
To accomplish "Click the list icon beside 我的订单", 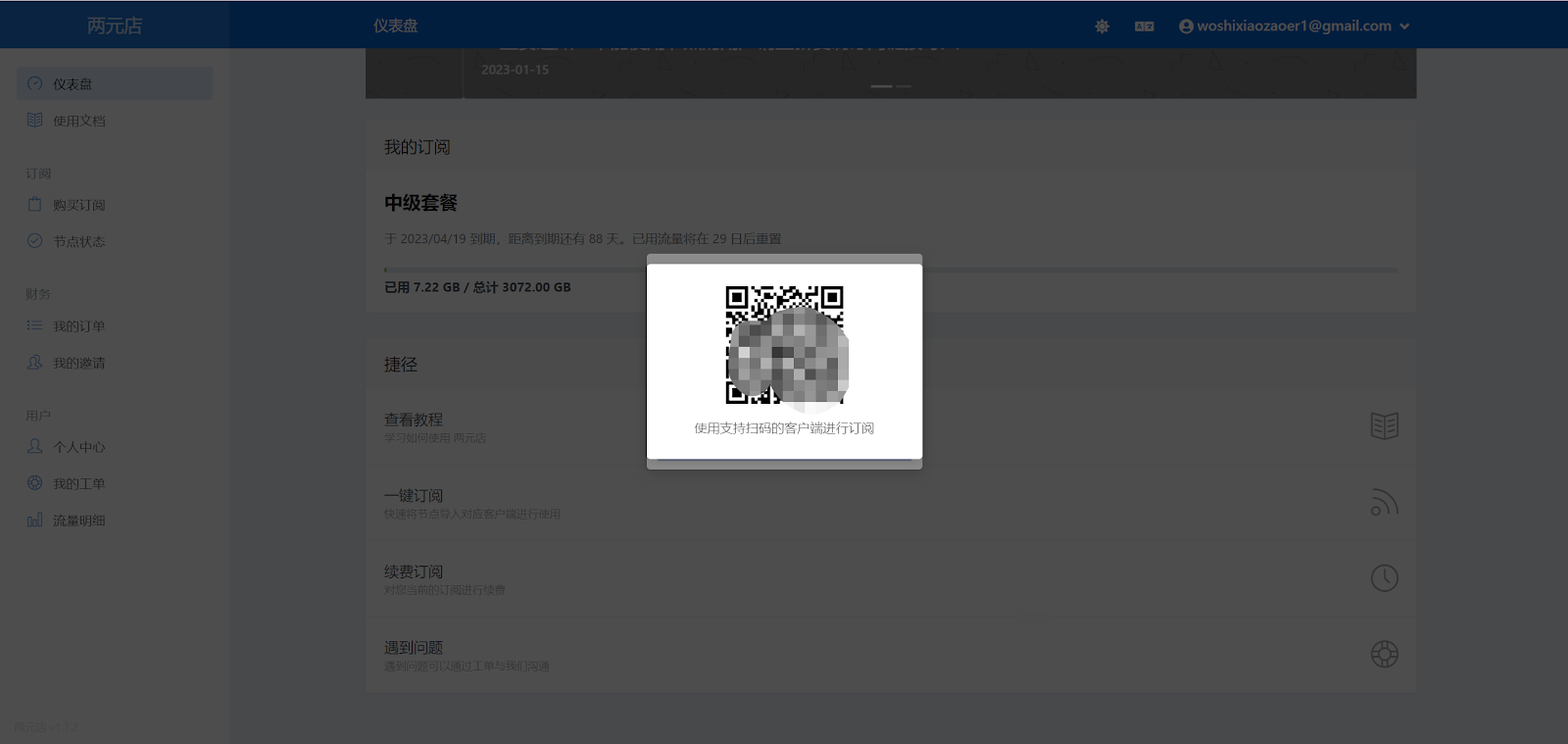I will [x=35, y=325].
